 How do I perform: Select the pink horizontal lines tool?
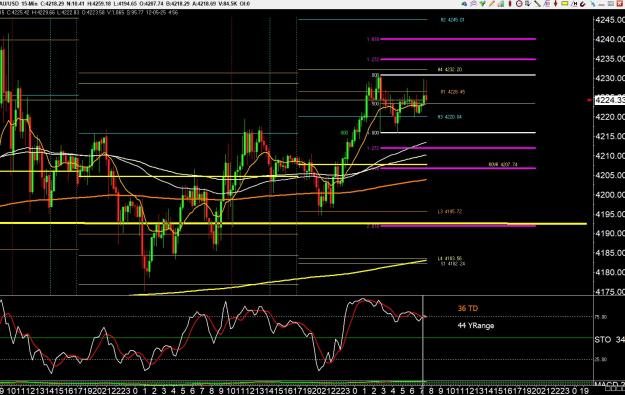pyautogui.click(x=548, y=4)
